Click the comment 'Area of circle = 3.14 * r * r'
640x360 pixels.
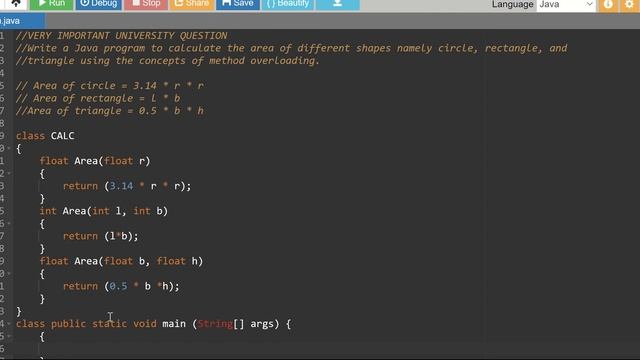click(109, 86)
